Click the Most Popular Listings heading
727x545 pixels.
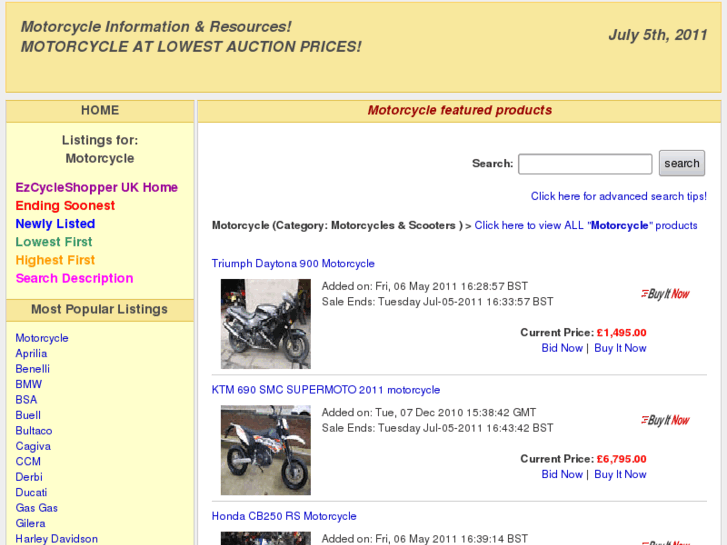point(99,309)
